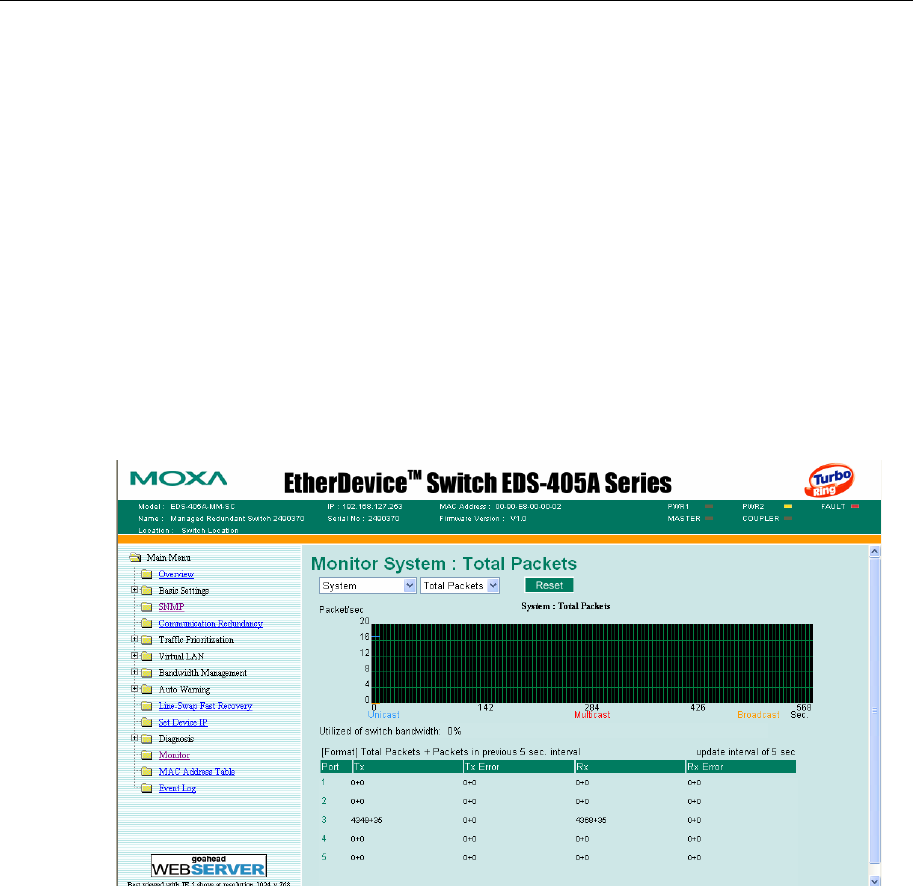Select Basic Settings menu label
The height and width of the screenshot is (886, 913).
point(183,591)
